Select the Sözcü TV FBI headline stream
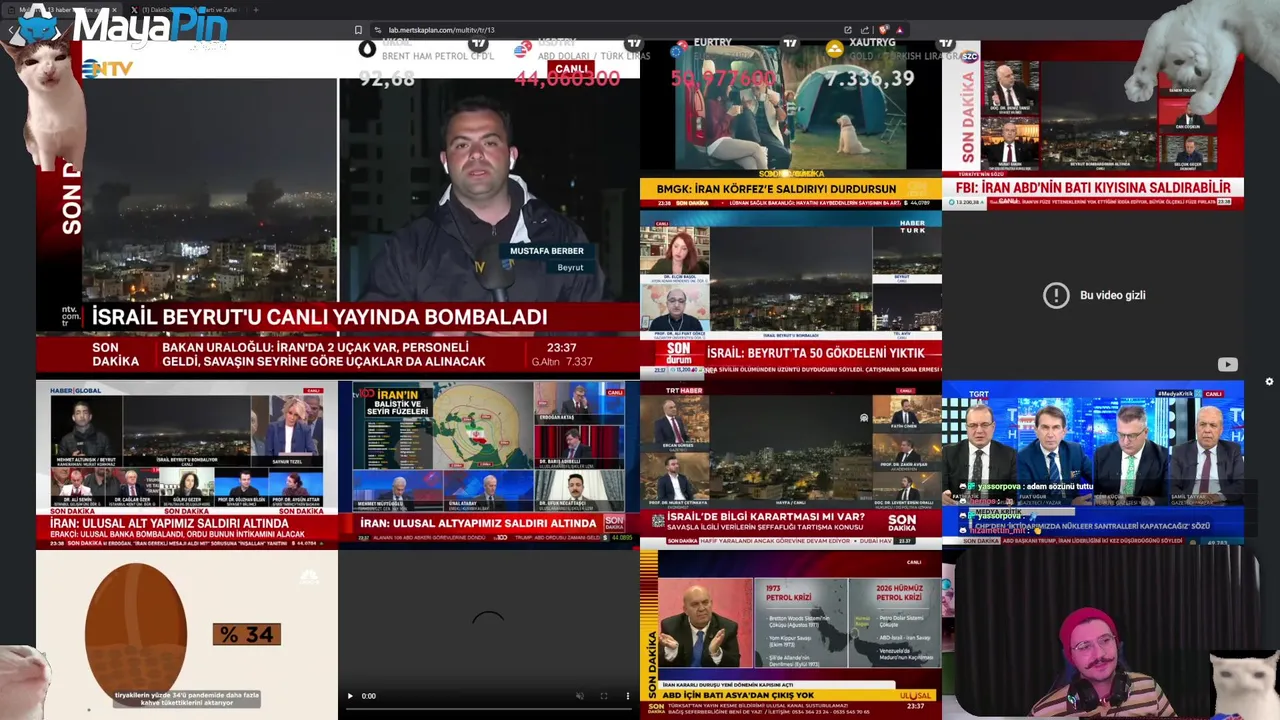1280x720 pixels. pos(1093,125)
